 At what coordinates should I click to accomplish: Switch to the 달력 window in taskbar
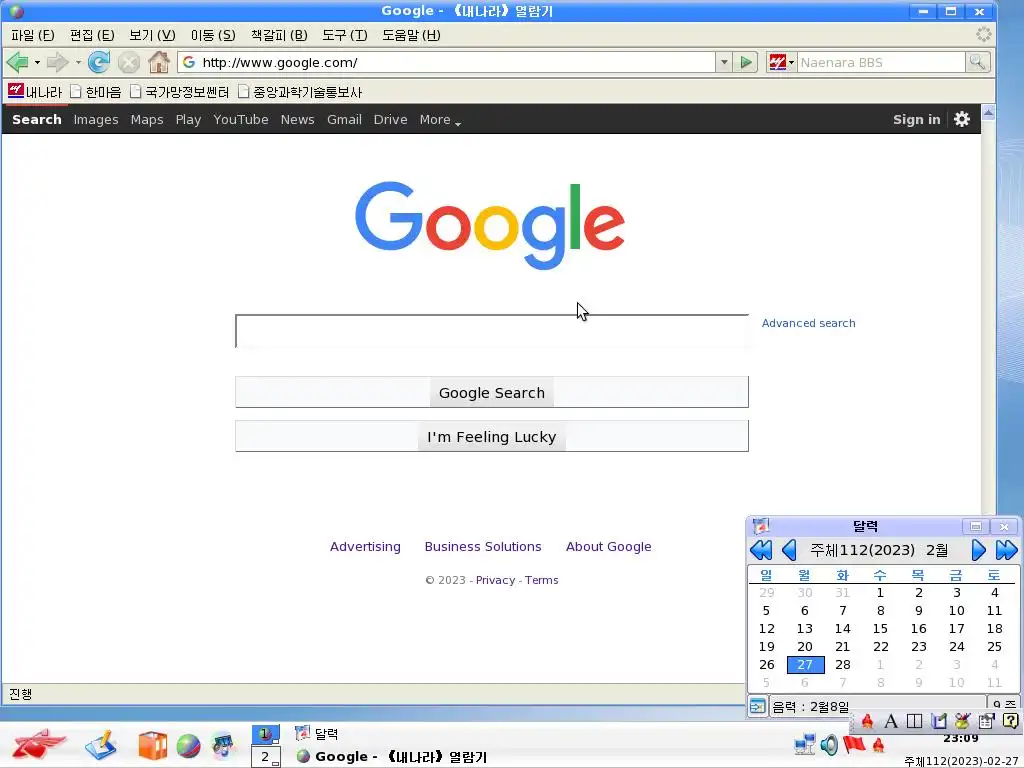[x=317, y=733]
